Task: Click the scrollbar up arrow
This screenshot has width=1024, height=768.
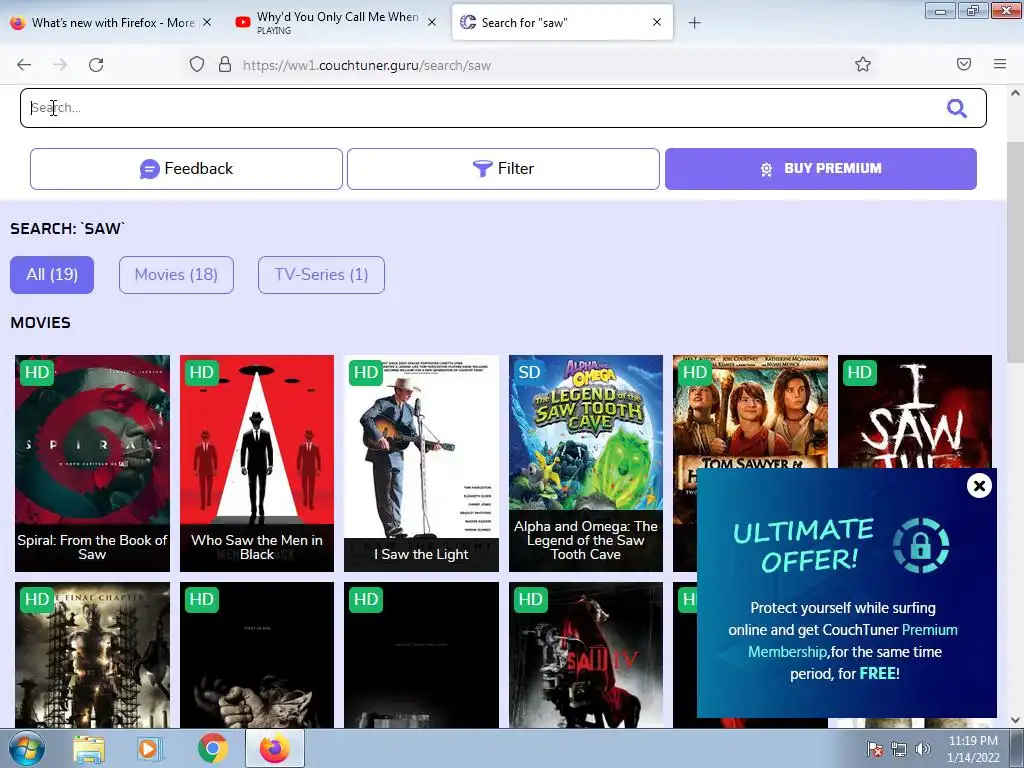Action: point(1015,93)
